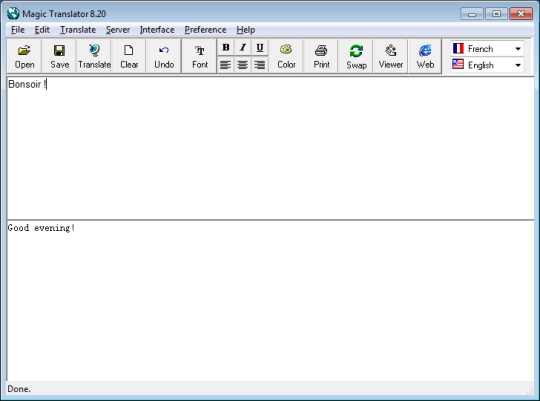Clear the text with the Clear icon
Viewport: 540px width, 401px height.
point(129,56)
